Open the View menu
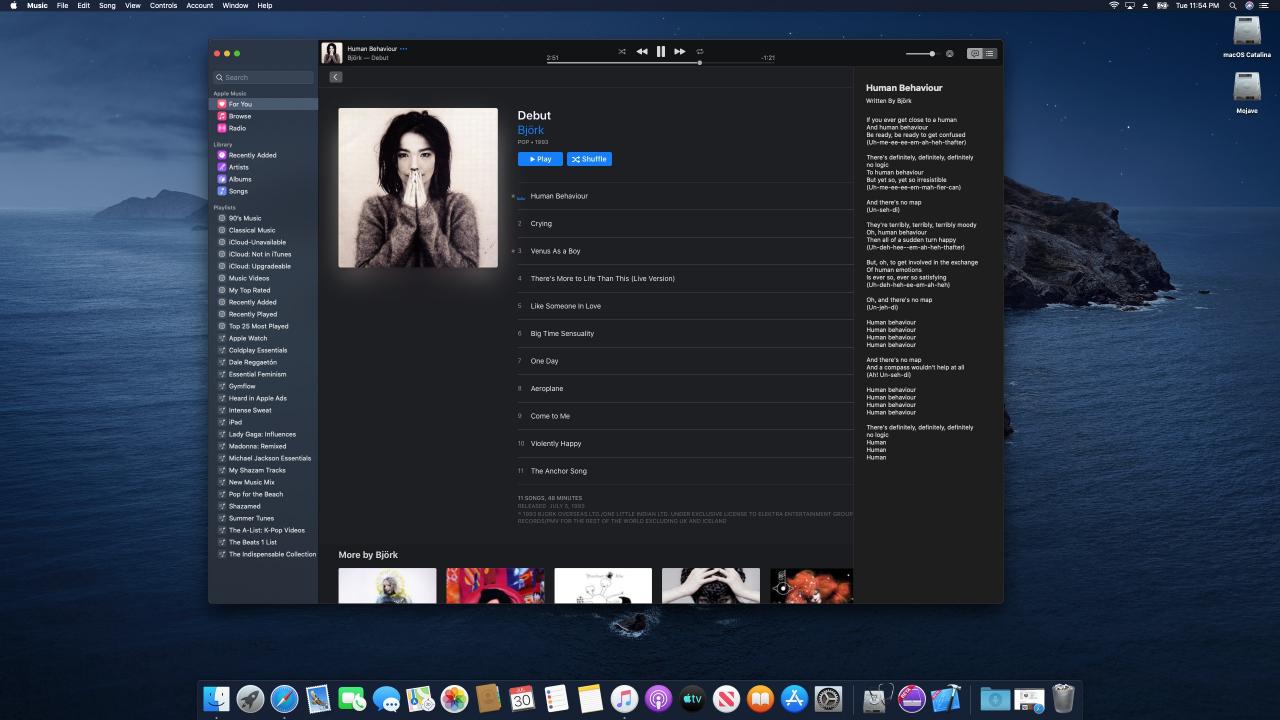 click(x=132, y=5)
